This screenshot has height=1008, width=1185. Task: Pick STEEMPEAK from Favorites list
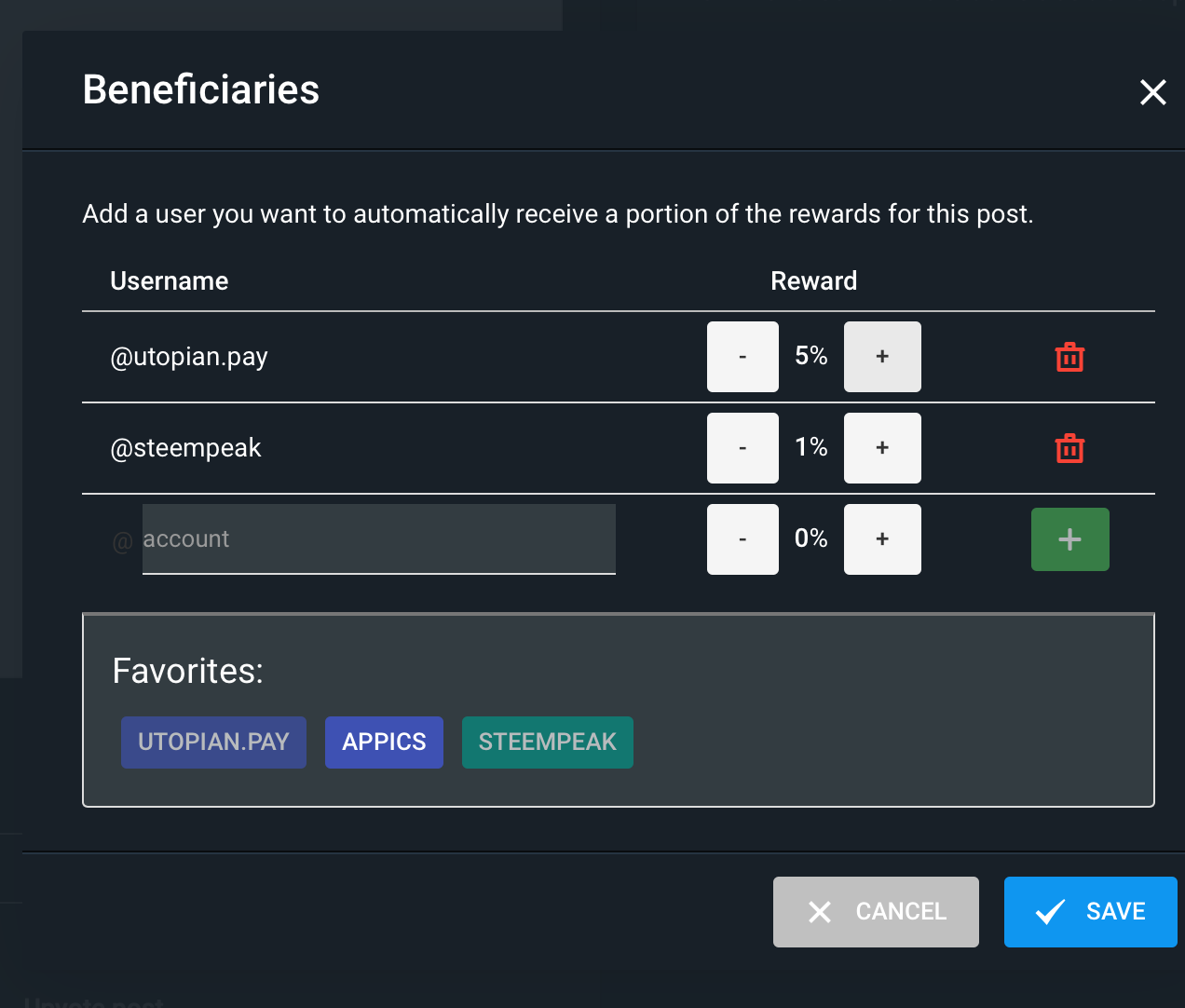tap(548, 742)
